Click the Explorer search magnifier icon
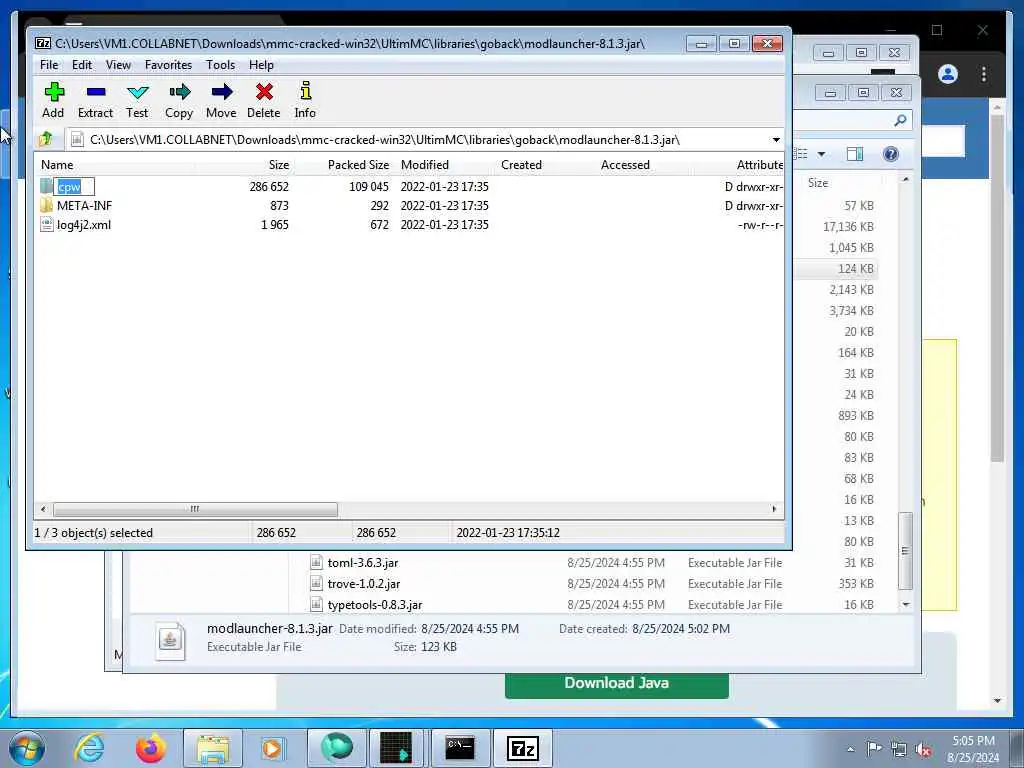 pyautogui.click(x=900, y=120)
